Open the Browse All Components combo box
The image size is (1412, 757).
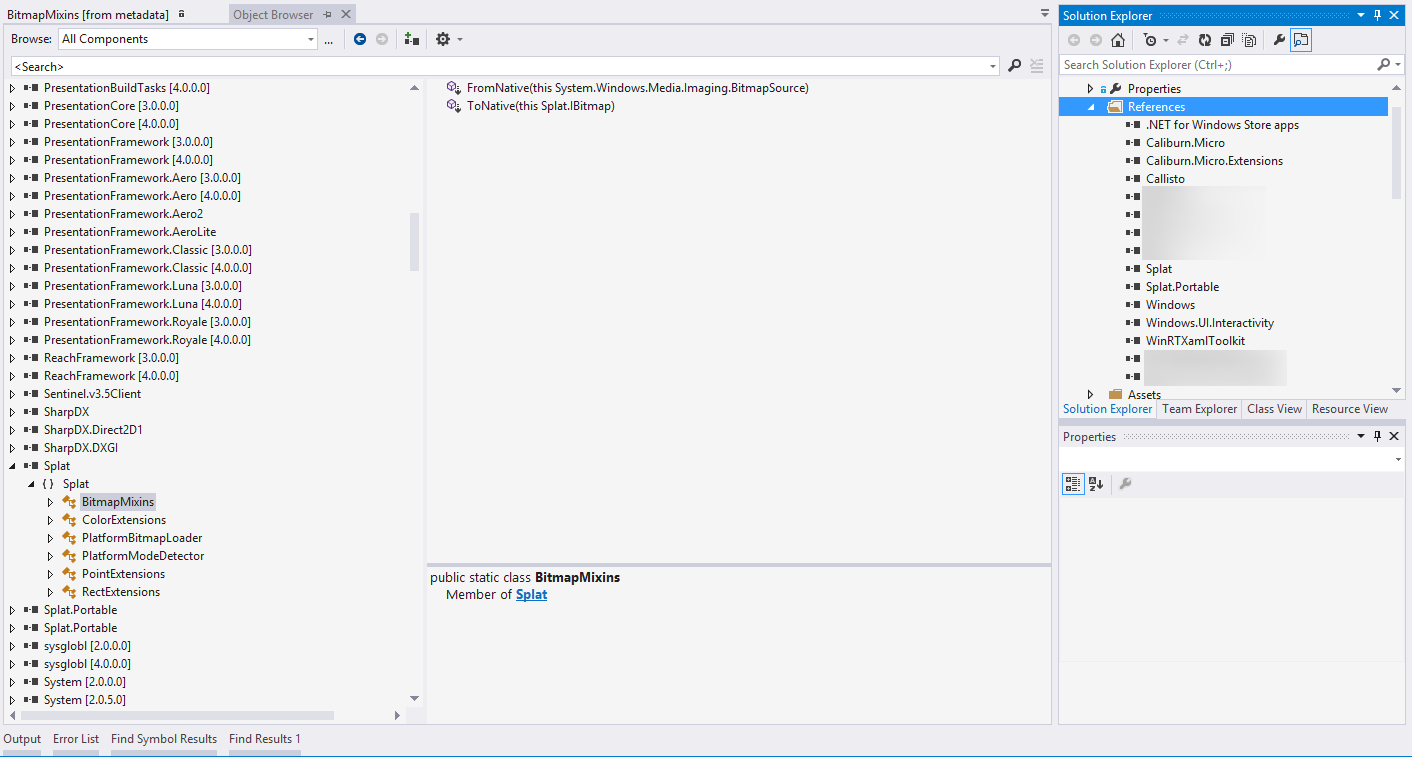coord(187,39)
